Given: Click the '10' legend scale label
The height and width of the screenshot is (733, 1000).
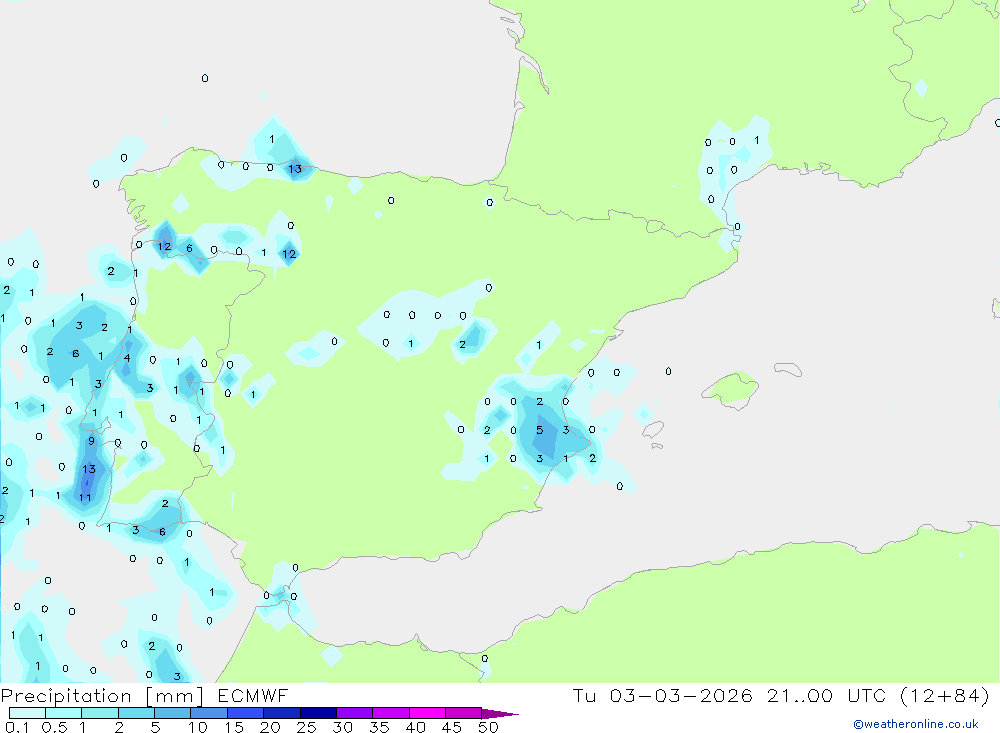Looking at the screenshot, I should [198, 727].
